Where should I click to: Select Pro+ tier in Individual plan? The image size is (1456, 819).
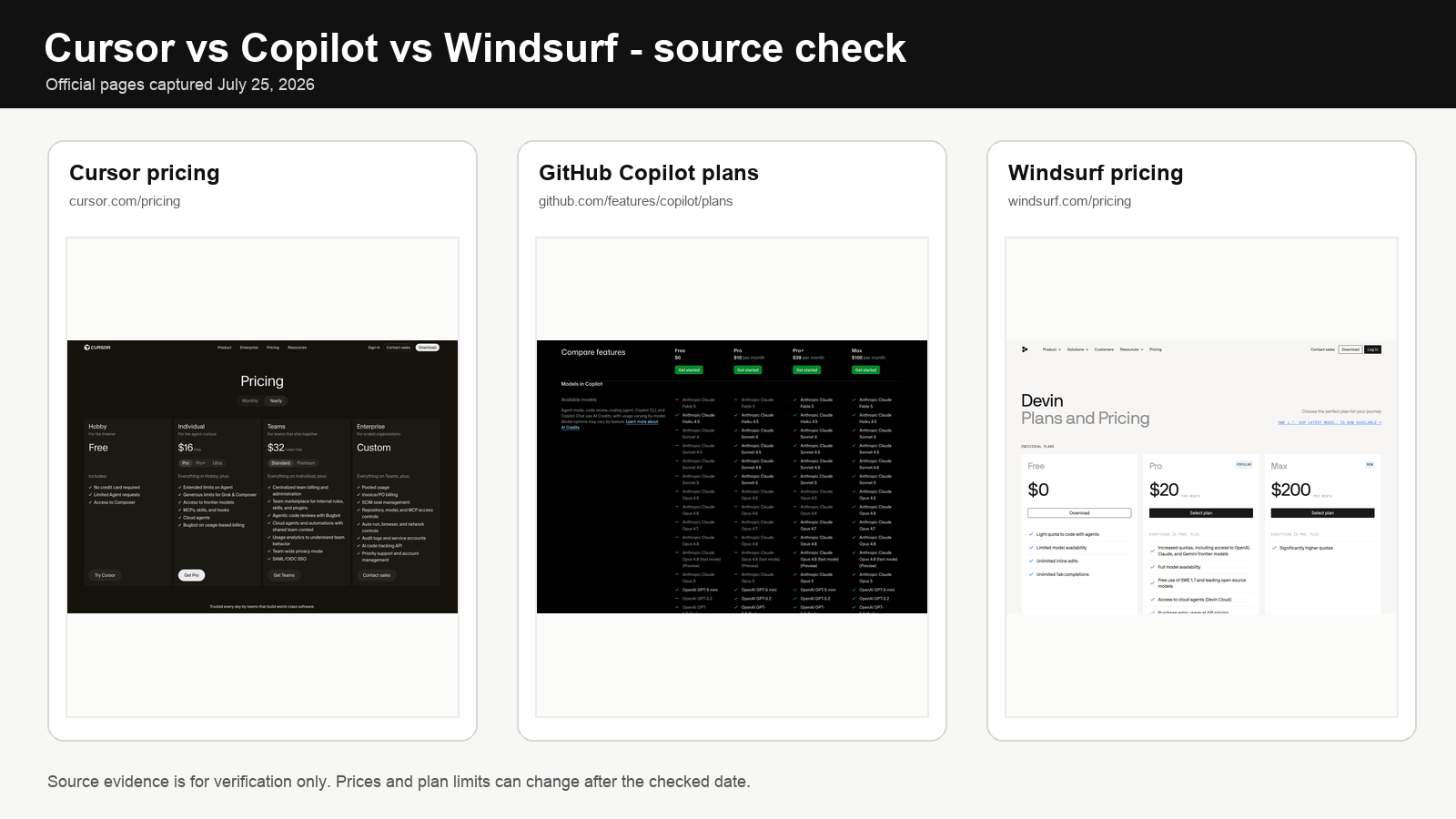click(201, 463)
